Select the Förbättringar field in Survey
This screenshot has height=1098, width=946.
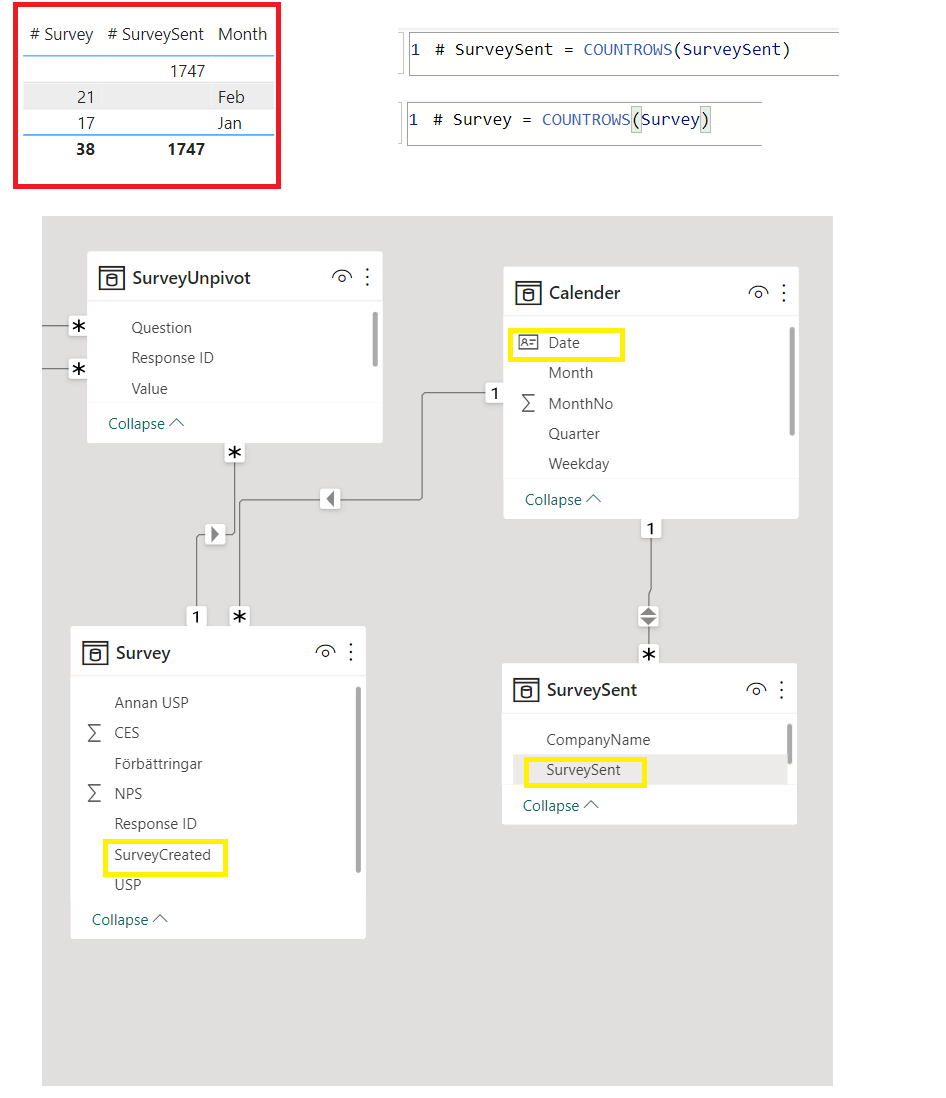click(x=158, y=763)
